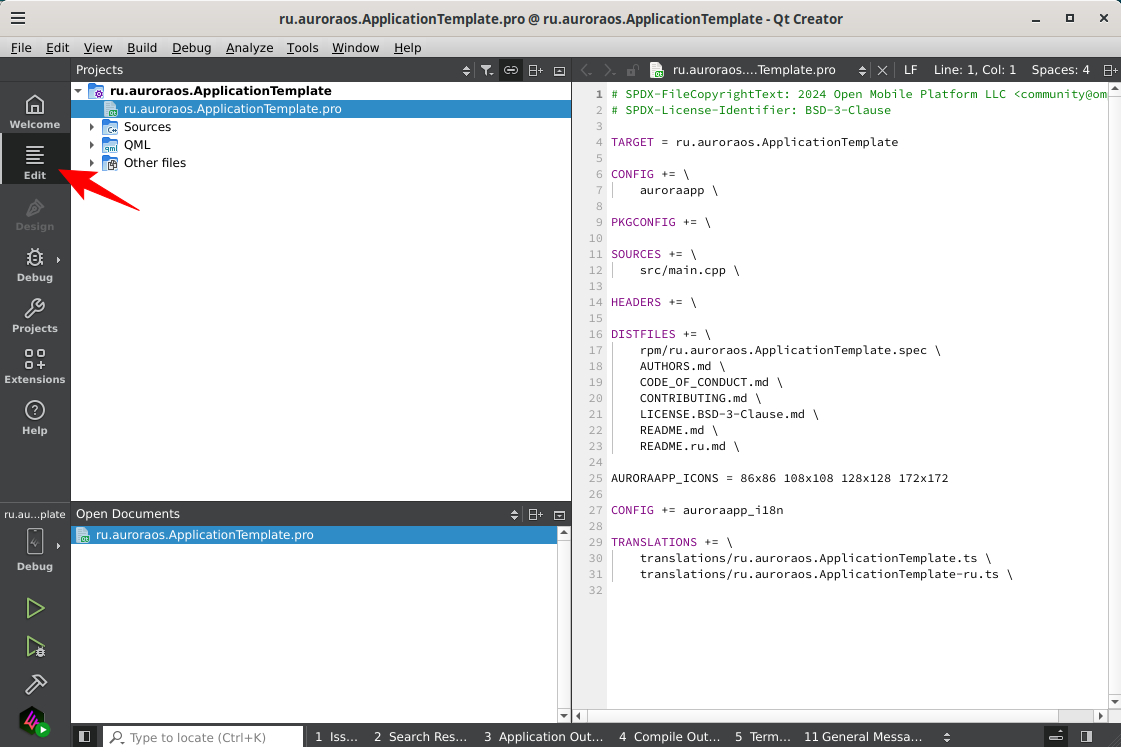Build the project with the hammer icon
This screenshot has width=1121, height=747.
35,685
